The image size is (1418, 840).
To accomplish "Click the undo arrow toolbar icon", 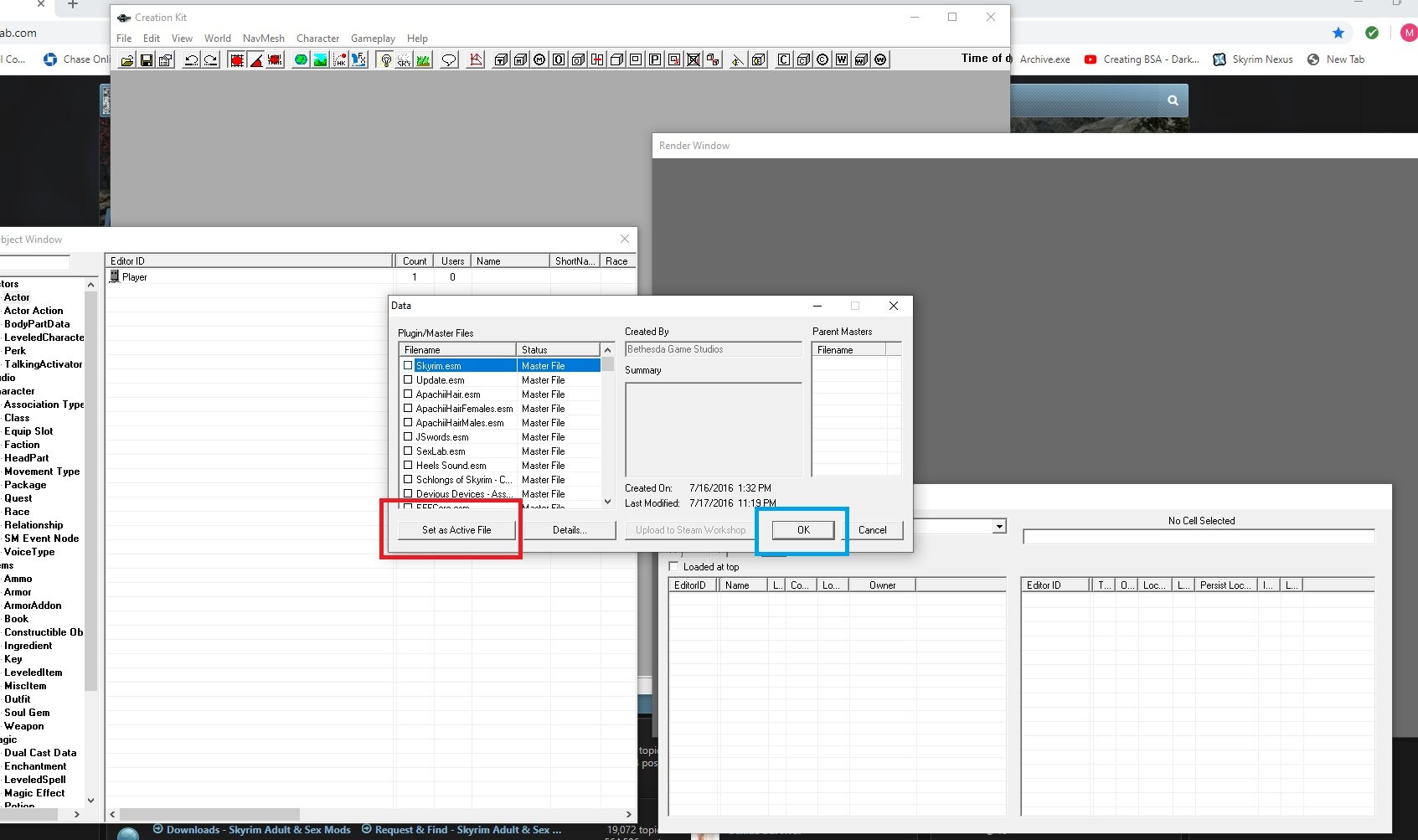I will point(191,59).
